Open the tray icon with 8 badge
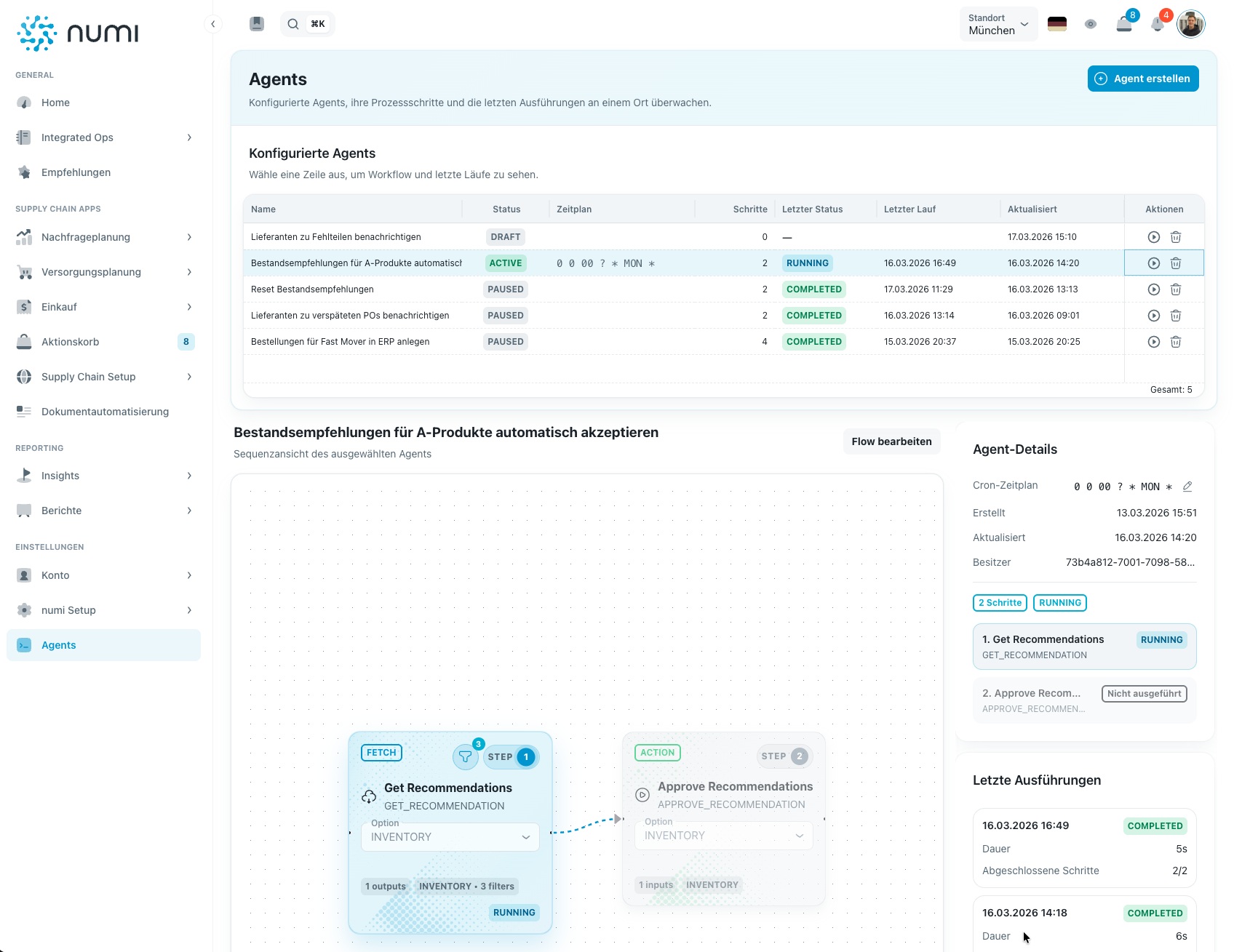 point(1124,24)
